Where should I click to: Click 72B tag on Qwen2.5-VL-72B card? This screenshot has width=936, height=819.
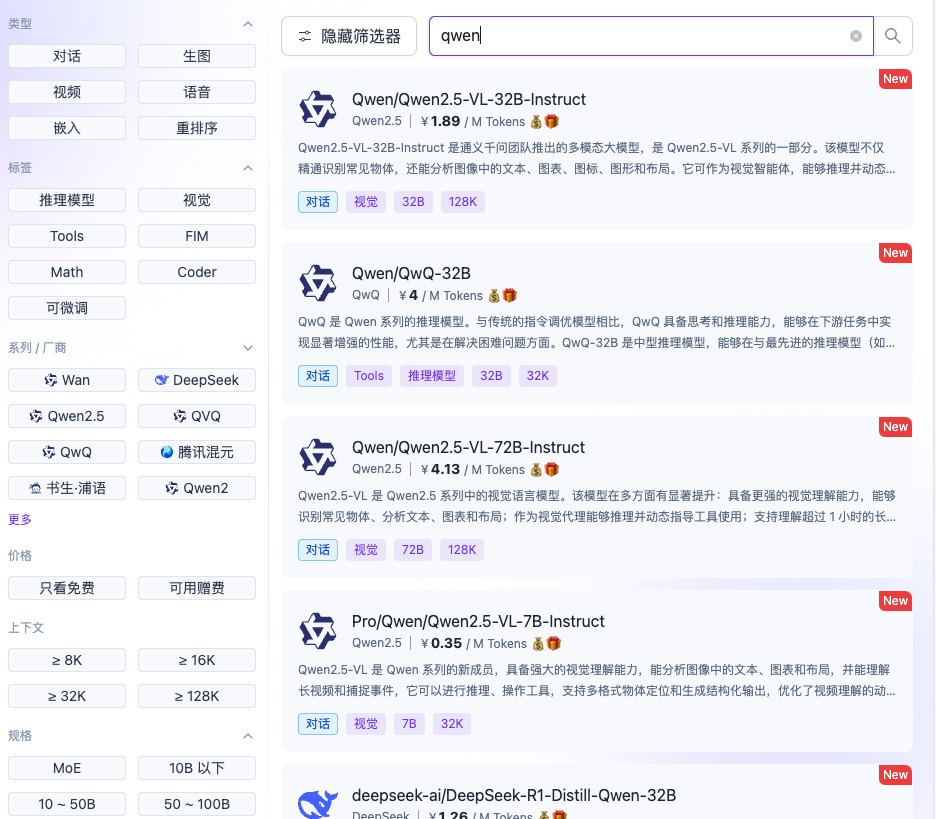[x=412, y=550]
